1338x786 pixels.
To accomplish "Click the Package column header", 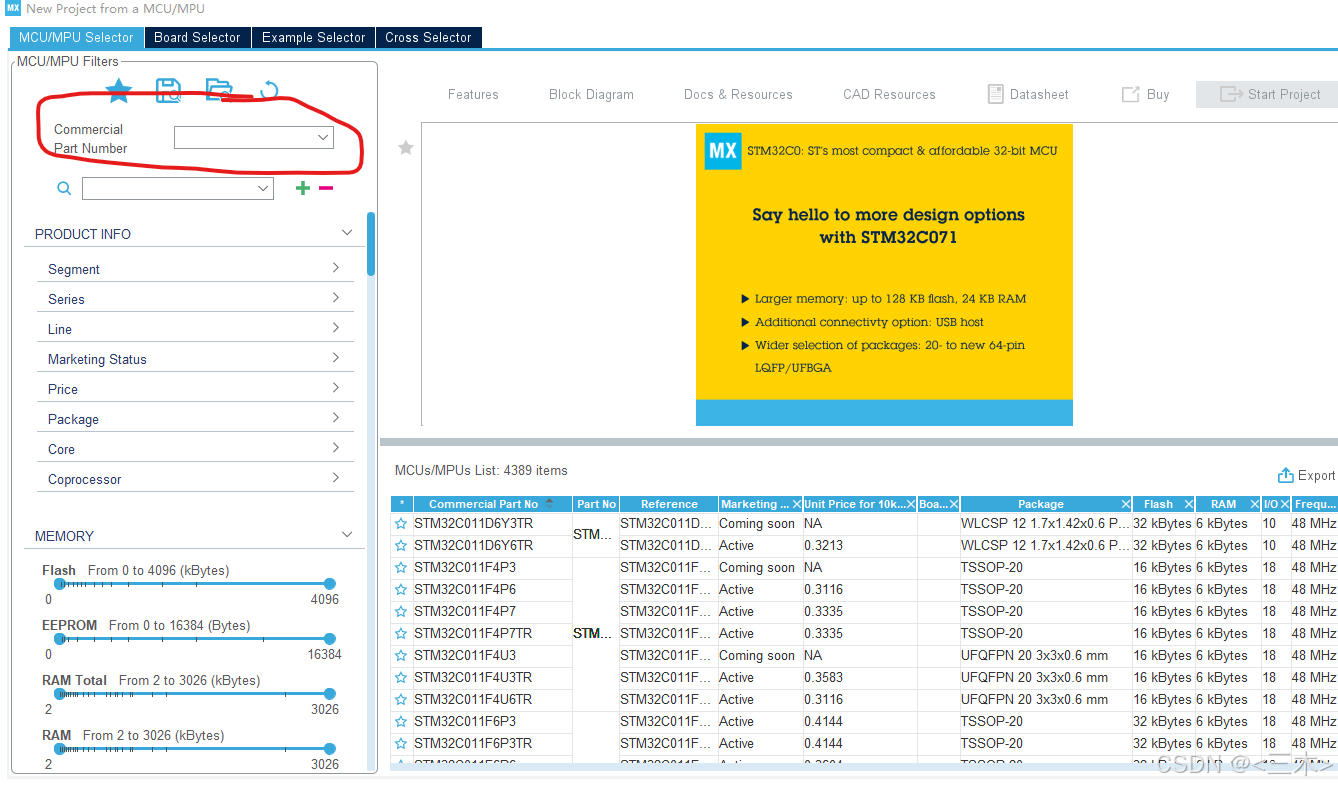I will (x=1041, y=504).
